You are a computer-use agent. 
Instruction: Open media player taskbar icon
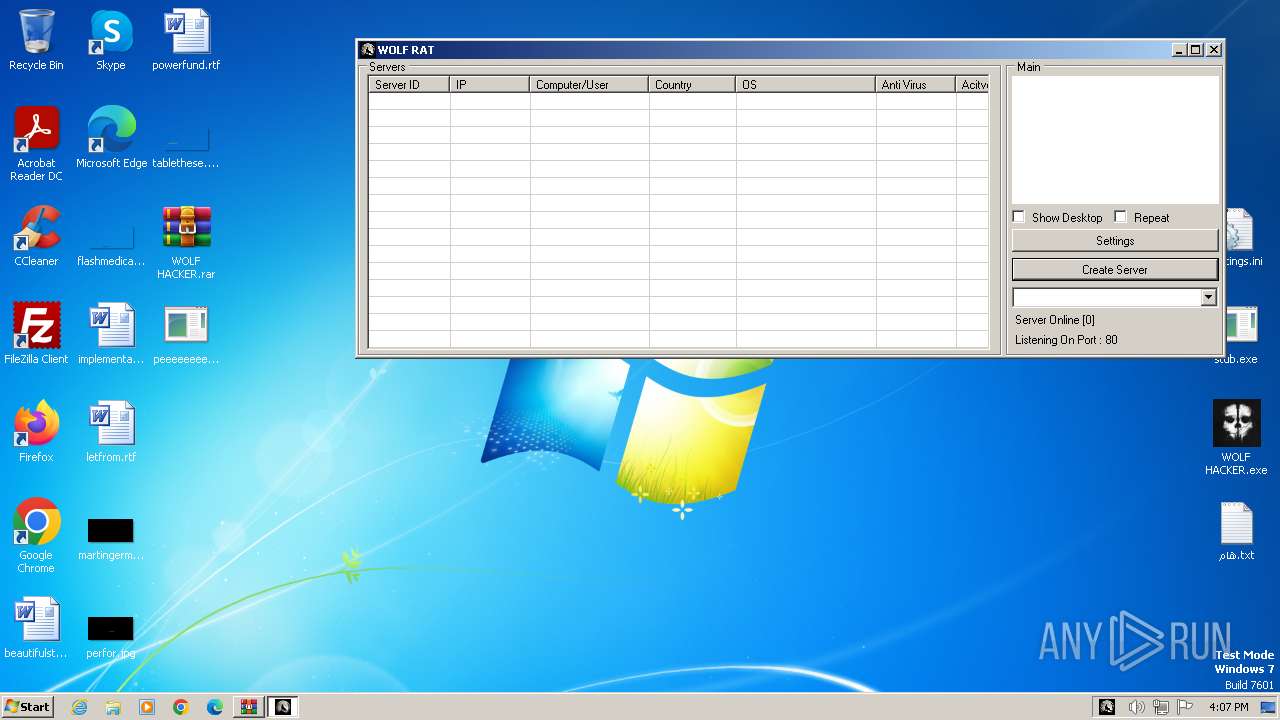pyautogui.click(x=147, y=707)
